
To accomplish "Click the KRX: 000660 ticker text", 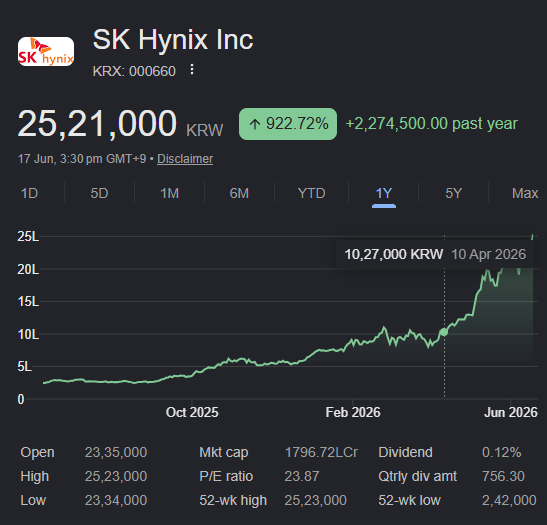I will [x=134, y=71].
